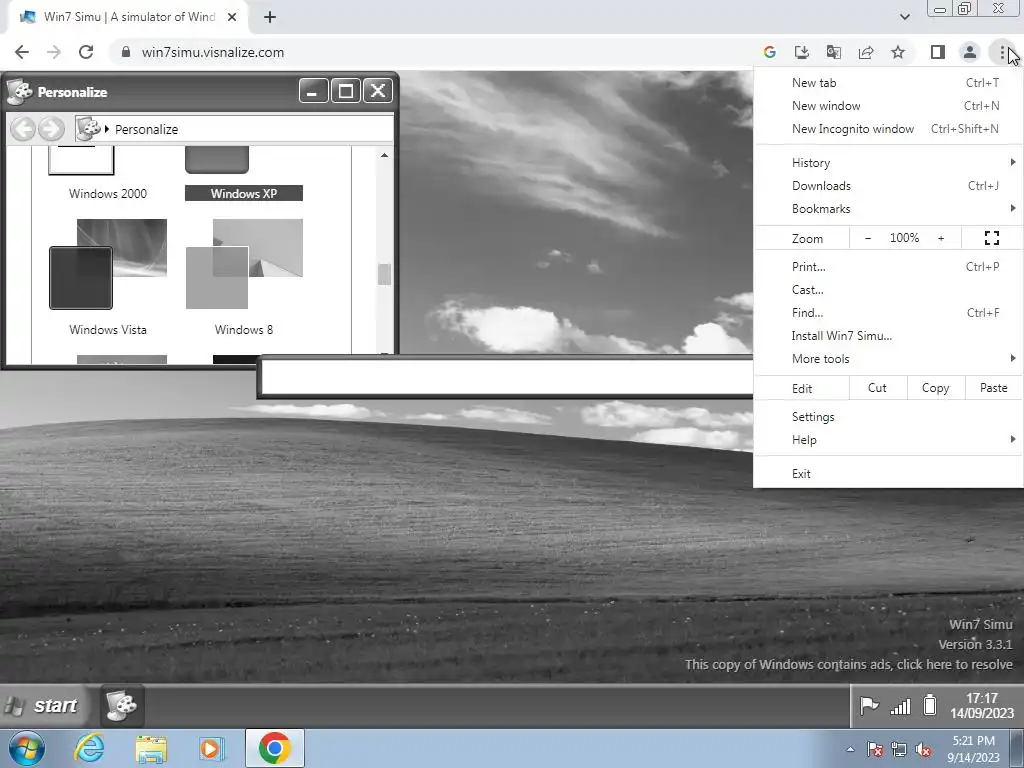Reload the page with the refresh icon
This screenshot has height=768, width=1024.
[x=86, y=52]
